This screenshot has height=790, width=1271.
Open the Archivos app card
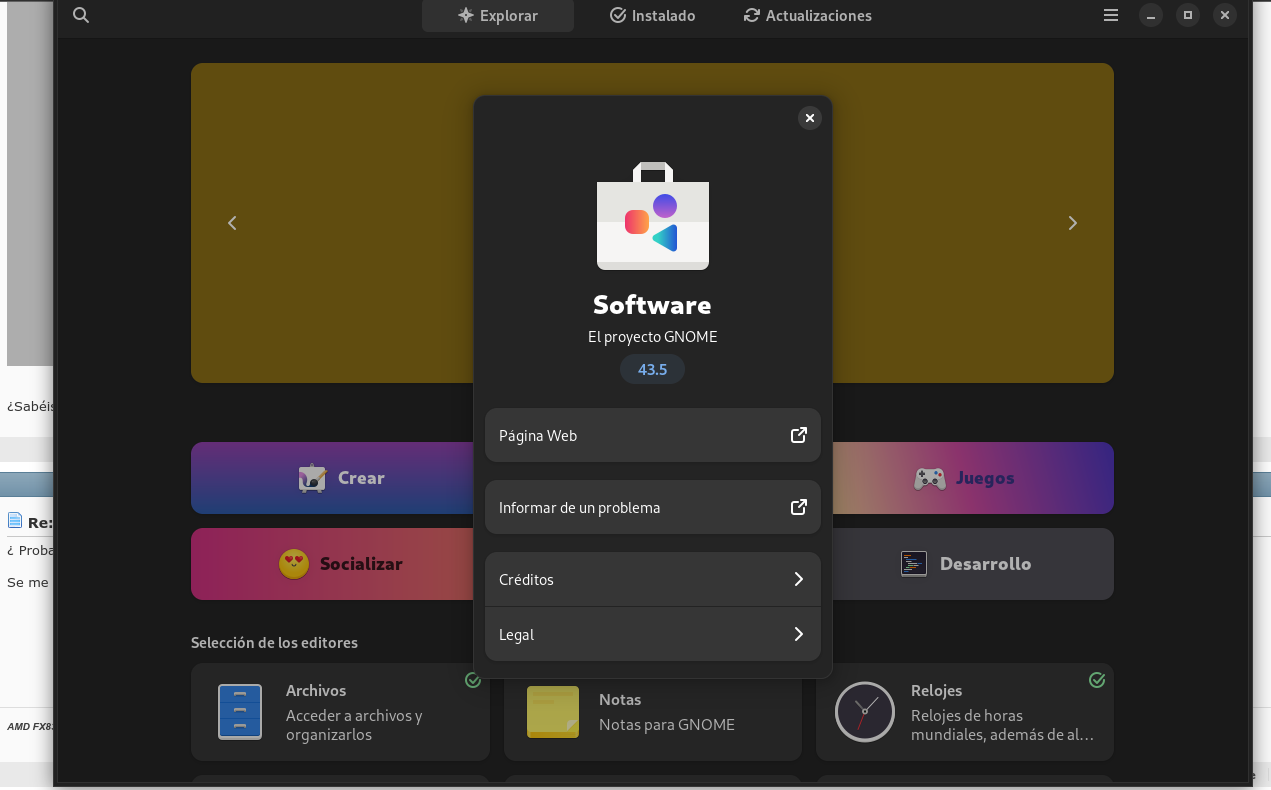pos(340,712)
